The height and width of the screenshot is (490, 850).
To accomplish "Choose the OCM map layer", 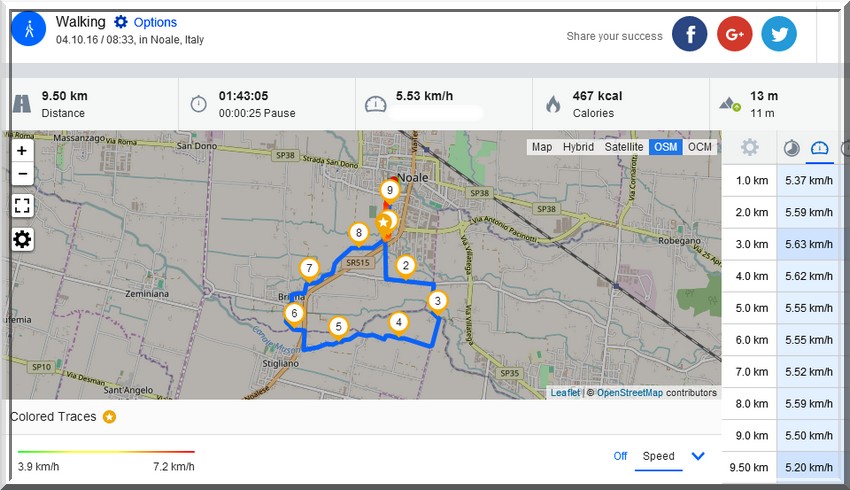I will (x=700, y=147).
